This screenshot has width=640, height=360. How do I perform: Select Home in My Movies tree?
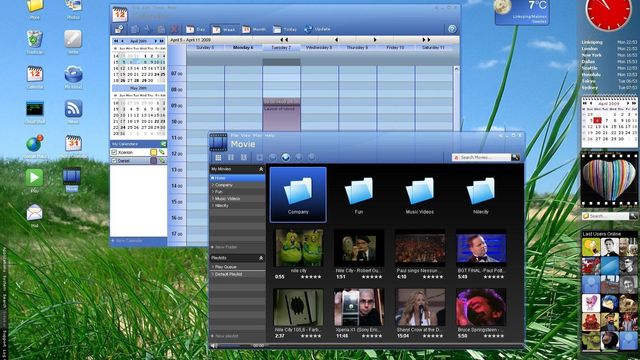pos(237,178)
